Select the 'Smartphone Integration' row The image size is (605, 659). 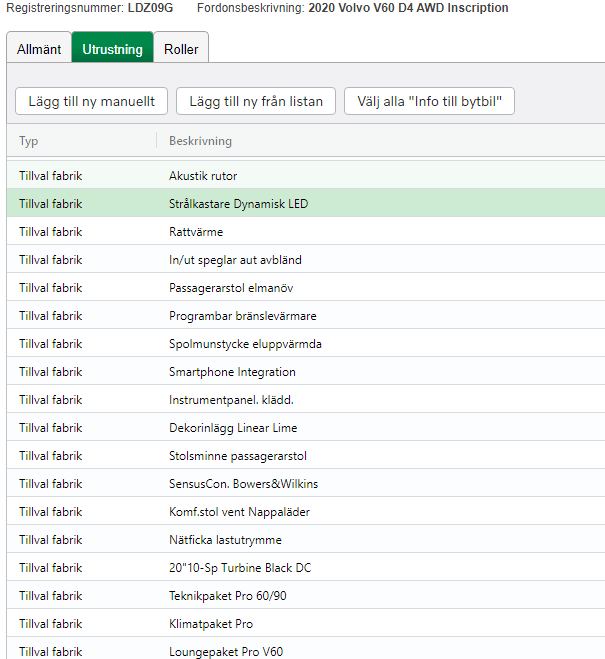(x=306, y=372)
